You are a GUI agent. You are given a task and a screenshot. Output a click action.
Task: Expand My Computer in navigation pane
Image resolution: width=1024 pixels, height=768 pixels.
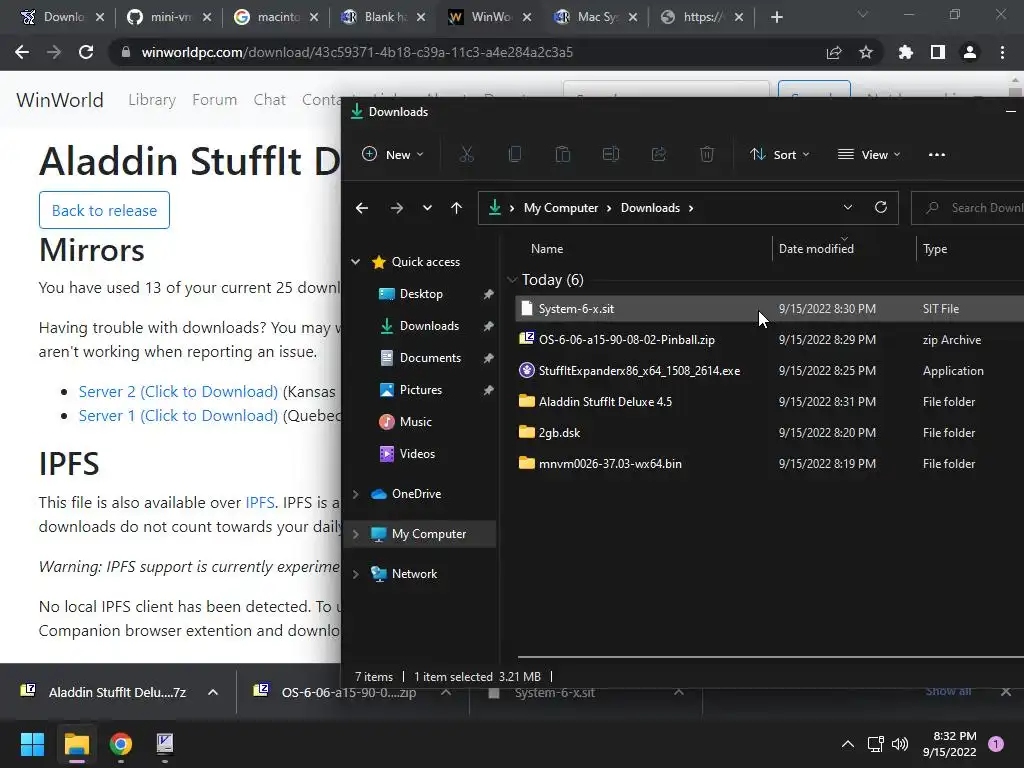point(355,534)
